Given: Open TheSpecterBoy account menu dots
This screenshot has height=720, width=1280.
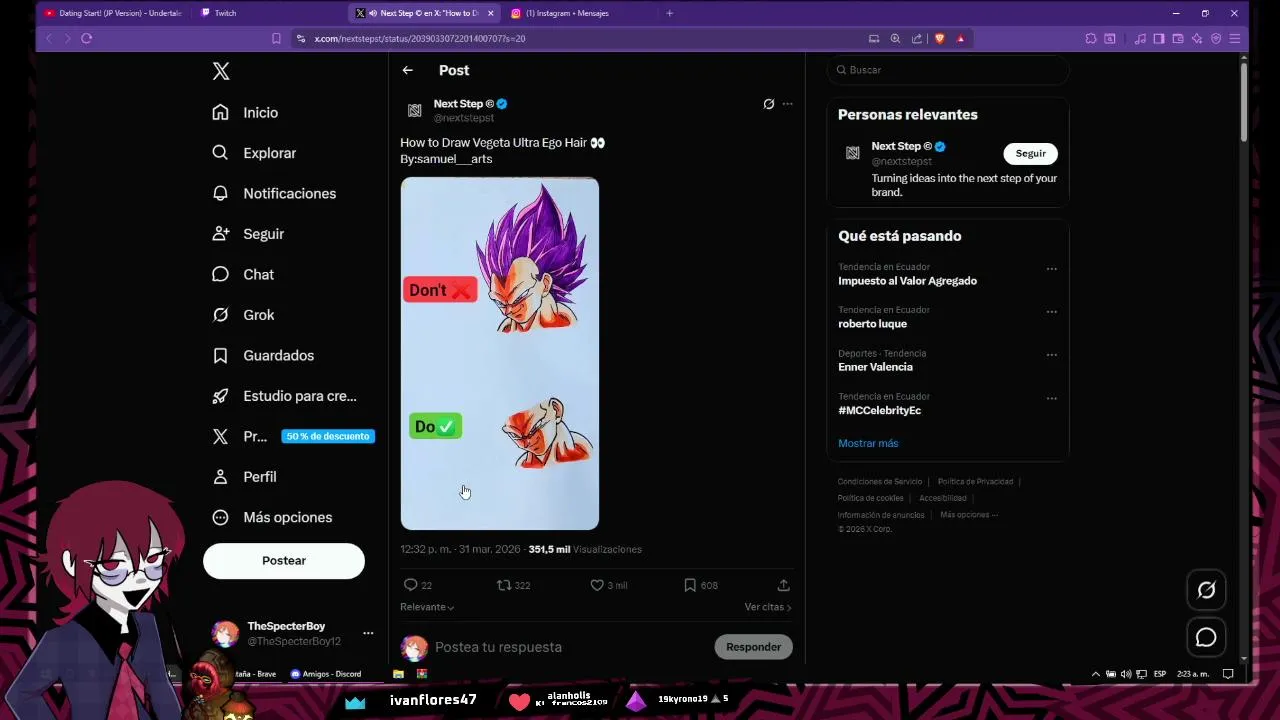Looking at the screenshot, I should coord(368,633).
